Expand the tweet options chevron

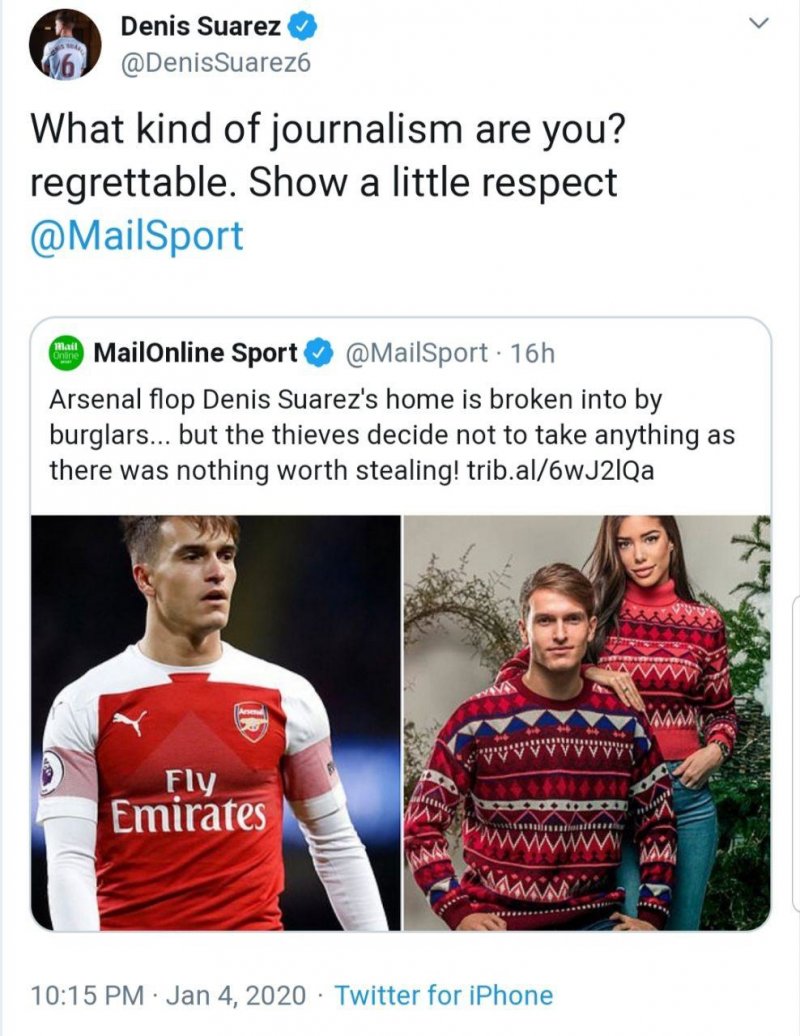coord(759,24)
